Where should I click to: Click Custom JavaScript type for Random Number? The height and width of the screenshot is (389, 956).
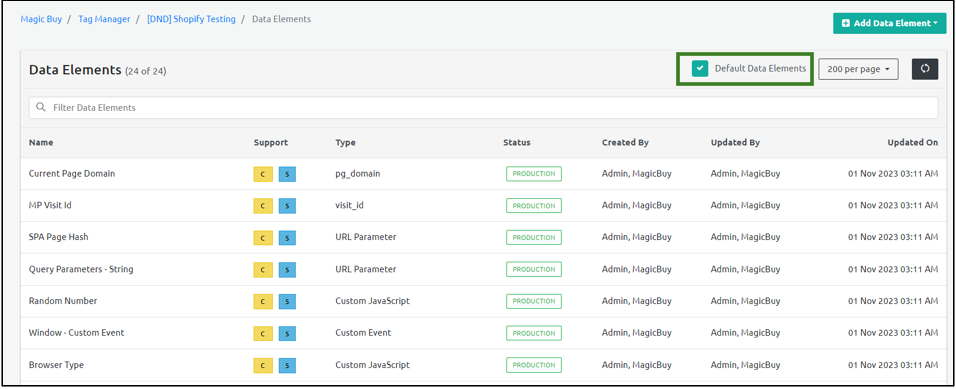click(x=373, y=301)
